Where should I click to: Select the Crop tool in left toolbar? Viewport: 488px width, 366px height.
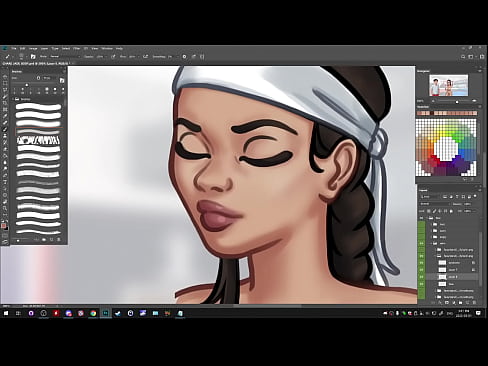coord(5,103)
